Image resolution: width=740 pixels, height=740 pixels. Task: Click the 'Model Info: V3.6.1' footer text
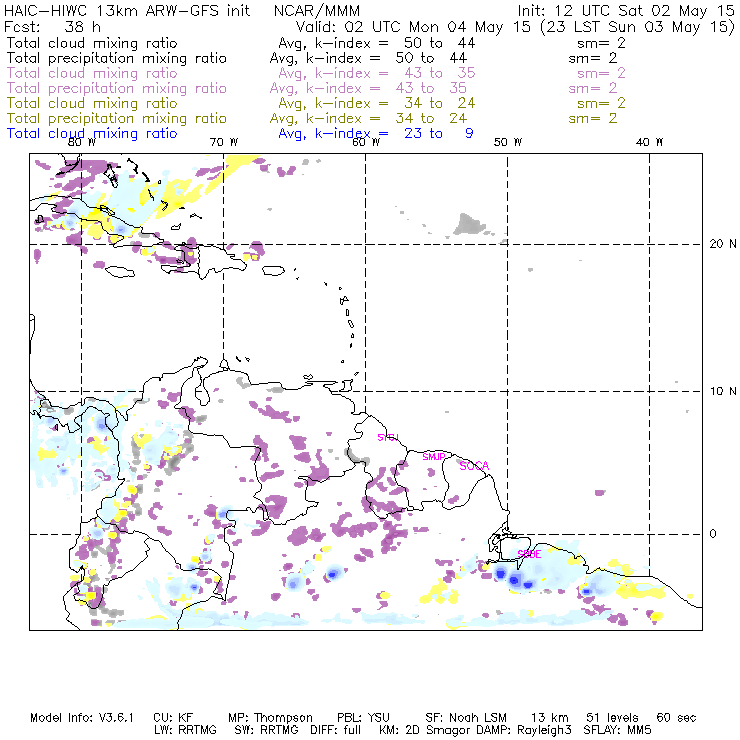(82, 718)
